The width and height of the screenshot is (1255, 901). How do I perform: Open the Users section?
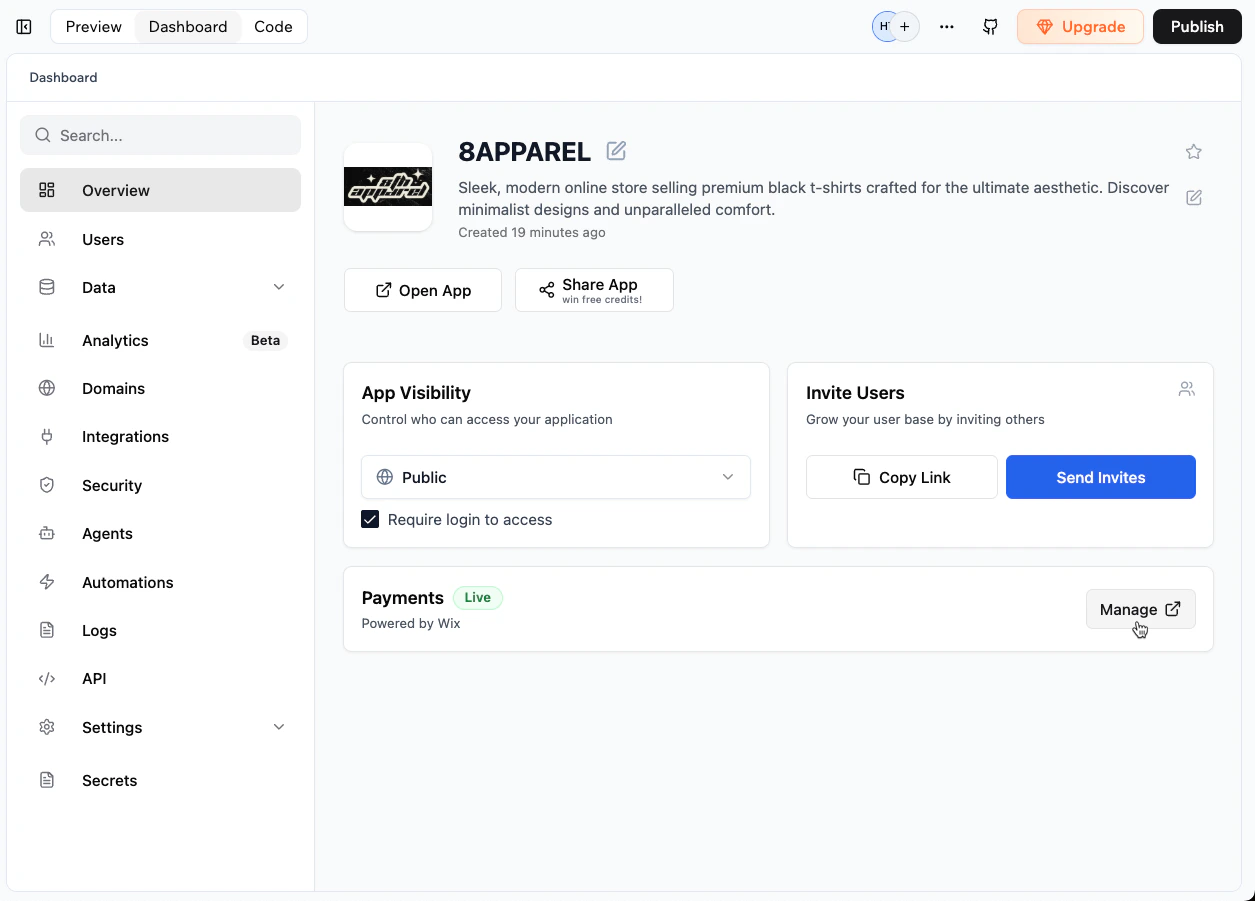click(x=160, y=239)
